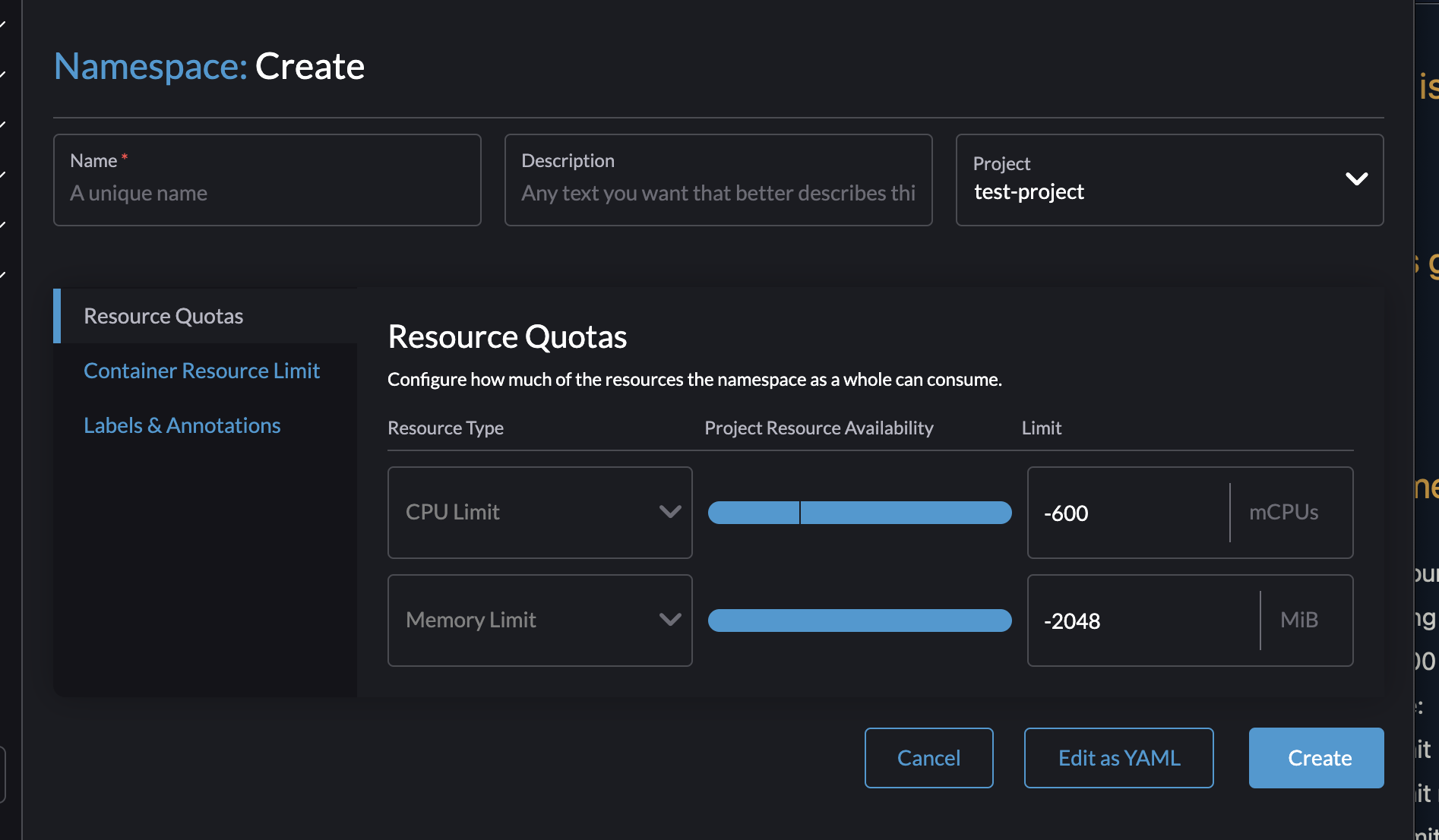Switch to Container Resource Limit tab
Image resolution: width=1439 pixels, height=840 pixels.
coord(201,371)
